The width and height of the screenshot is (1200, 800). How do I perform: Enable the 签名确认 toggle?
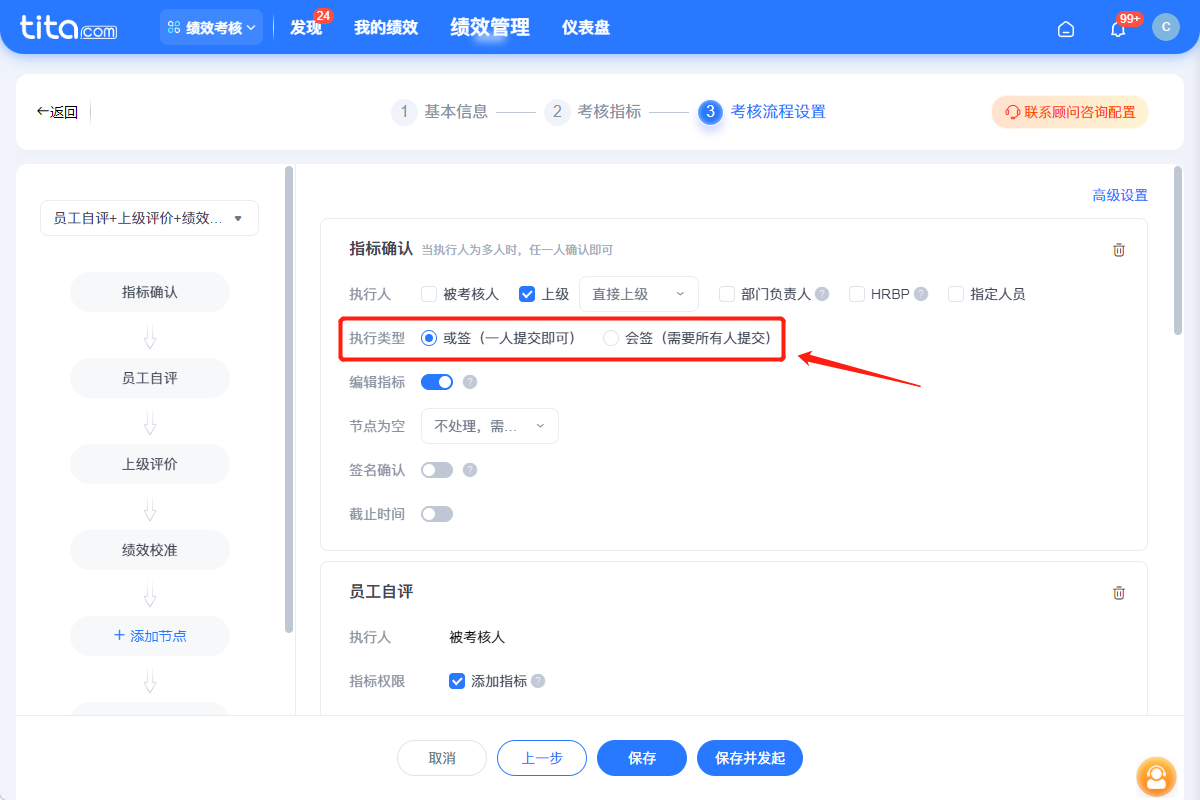click(437, 469)
